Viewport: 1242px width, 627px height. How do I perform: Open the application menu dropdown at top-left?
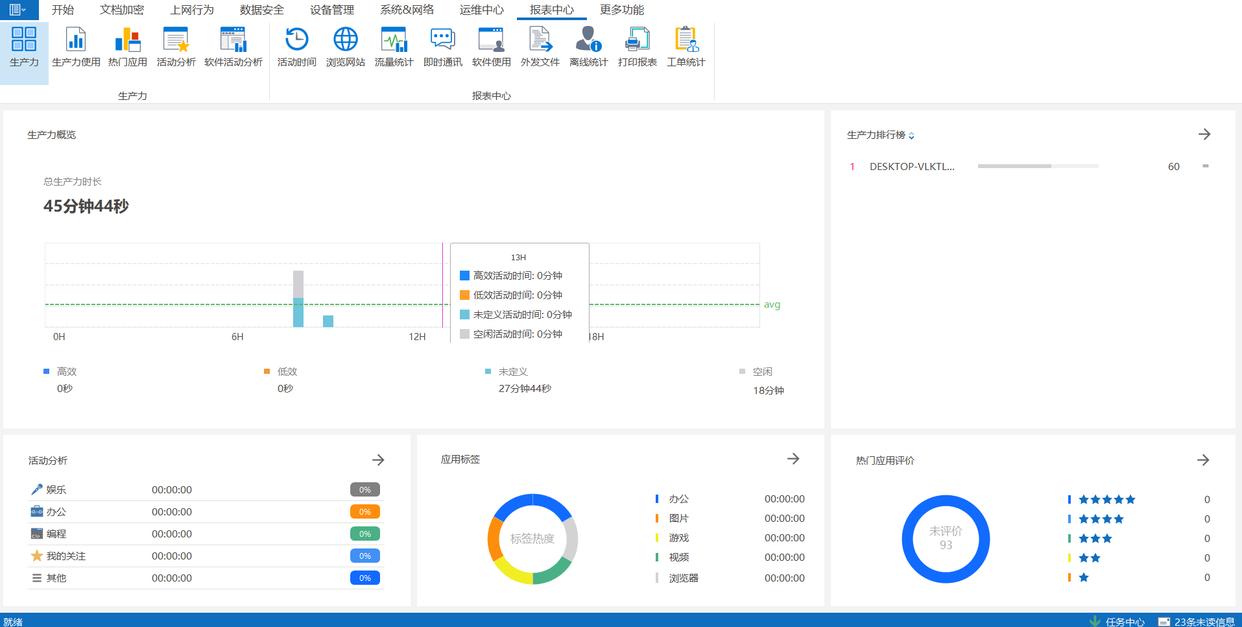point(19,10)
